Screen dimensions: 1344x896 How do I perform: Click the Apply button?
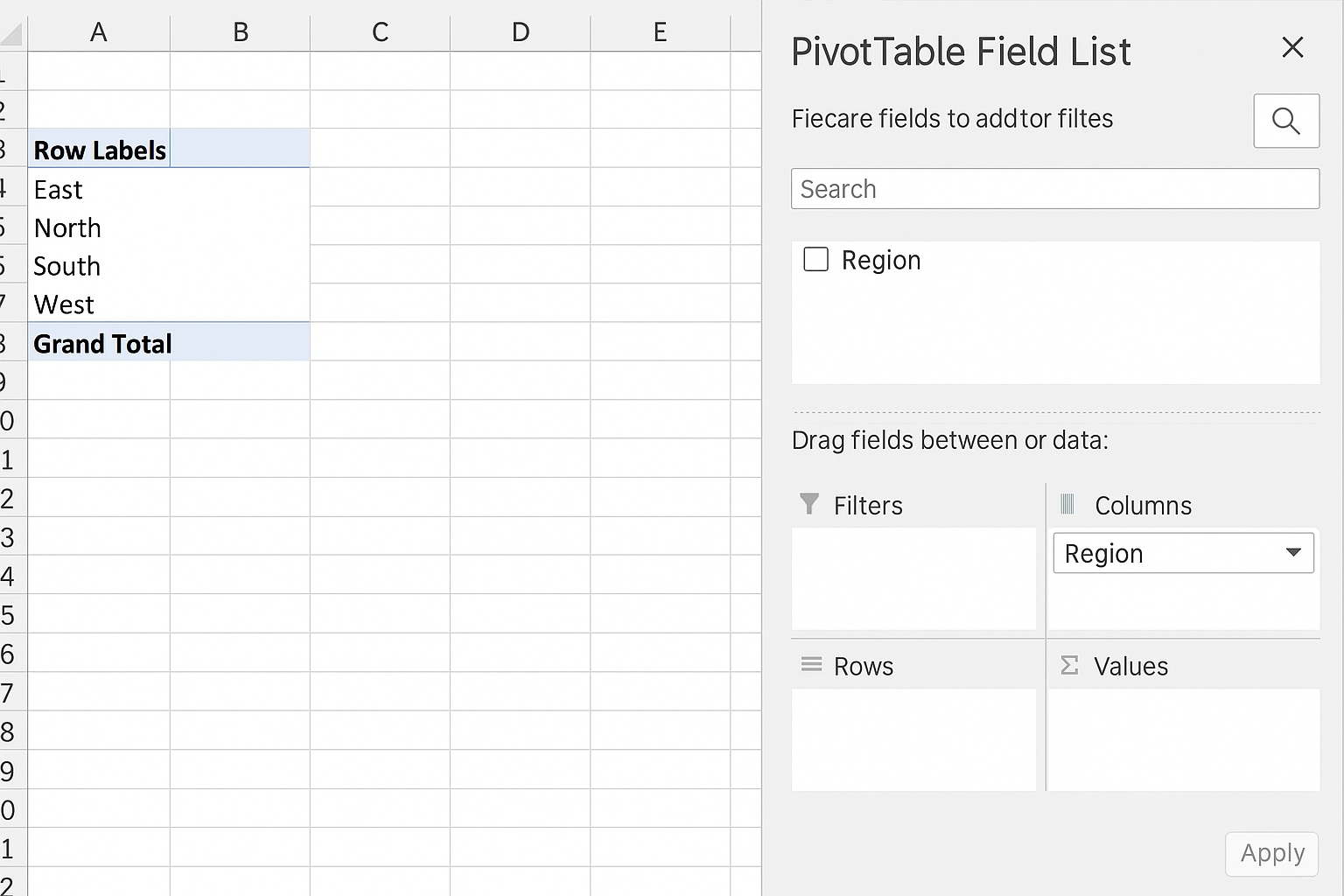tap(1272, 853)
